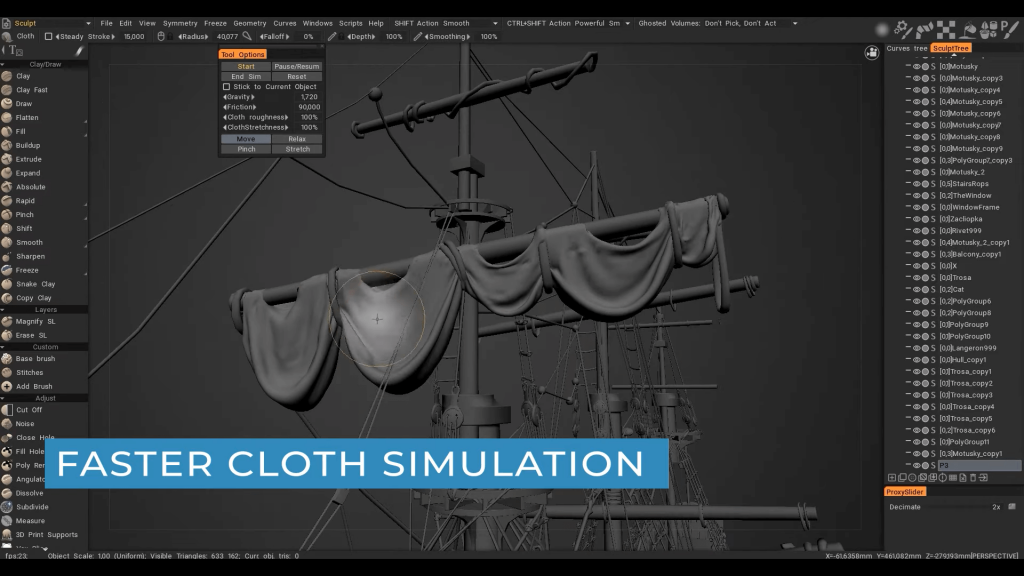The image size is (1024, 576).
Task: Toggle ghost sphere on Balcony_copy1 layer
Action: click(925, 255)
